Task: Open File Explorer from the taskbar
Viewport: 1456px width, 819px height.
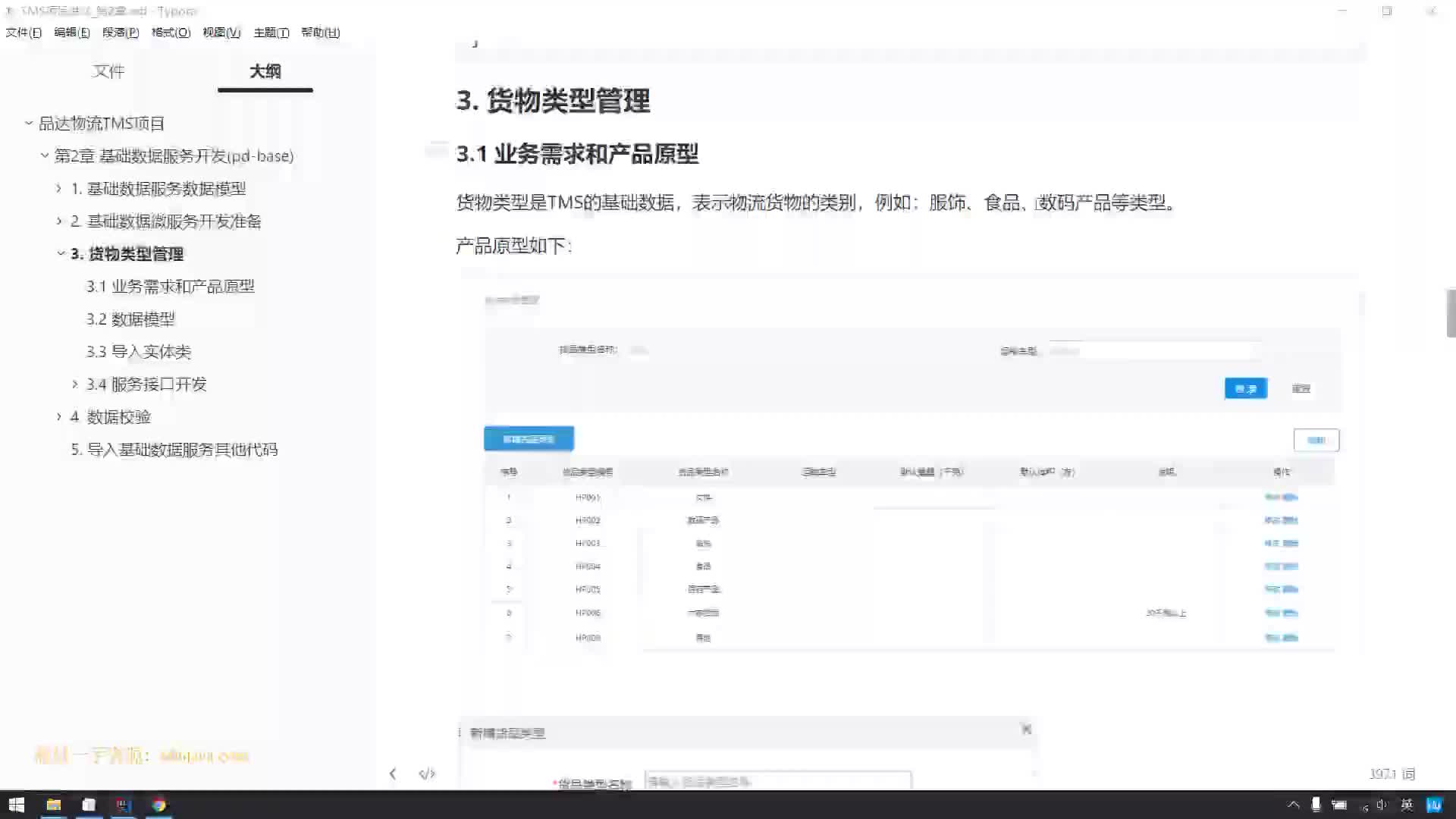Action: 53,805
